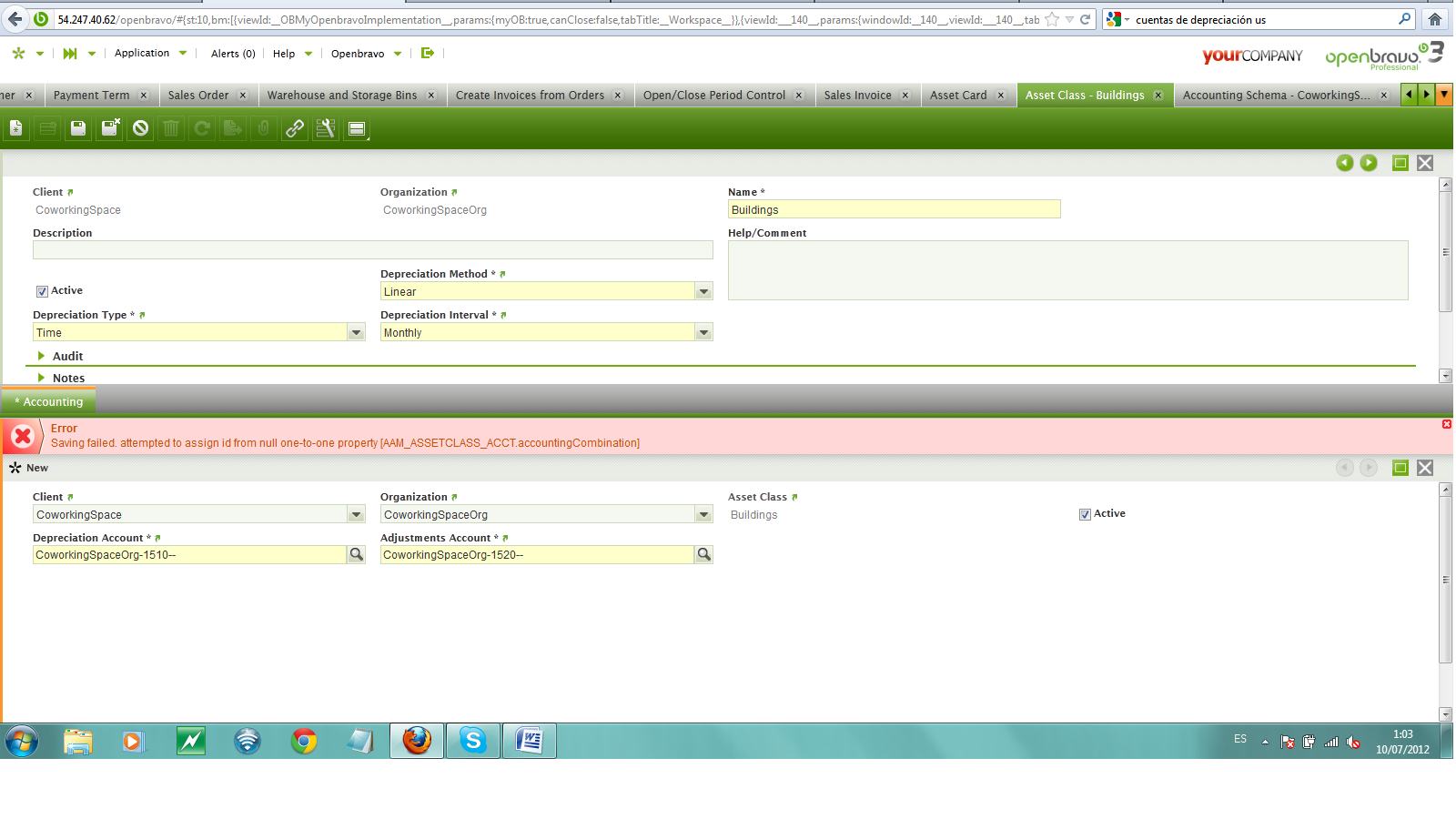Open the Application menu
The image size is (1456, 819).
coord(142,54)
